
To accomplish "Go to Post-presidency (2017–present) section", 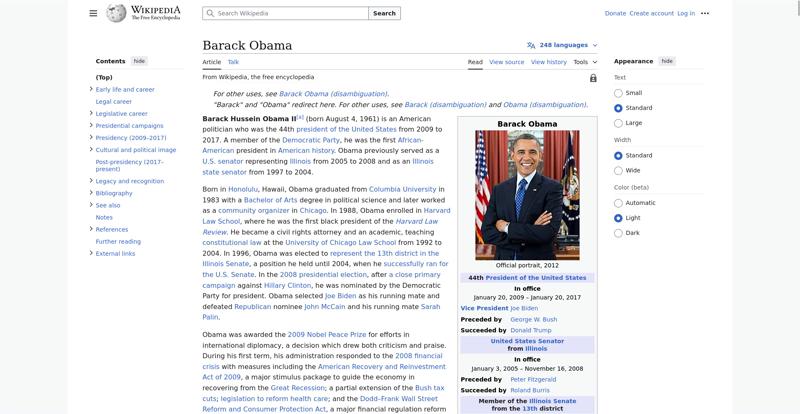I will click(130, 165).
